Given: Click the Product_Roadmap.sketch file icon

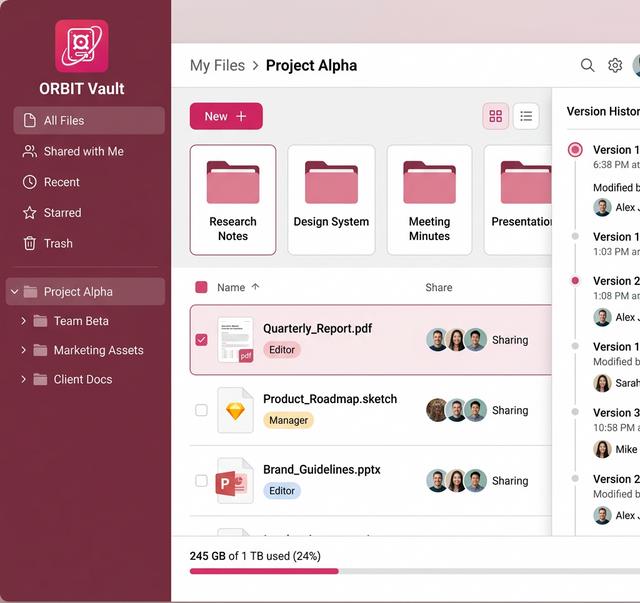Looking at the screenshot, I should 235,410.
